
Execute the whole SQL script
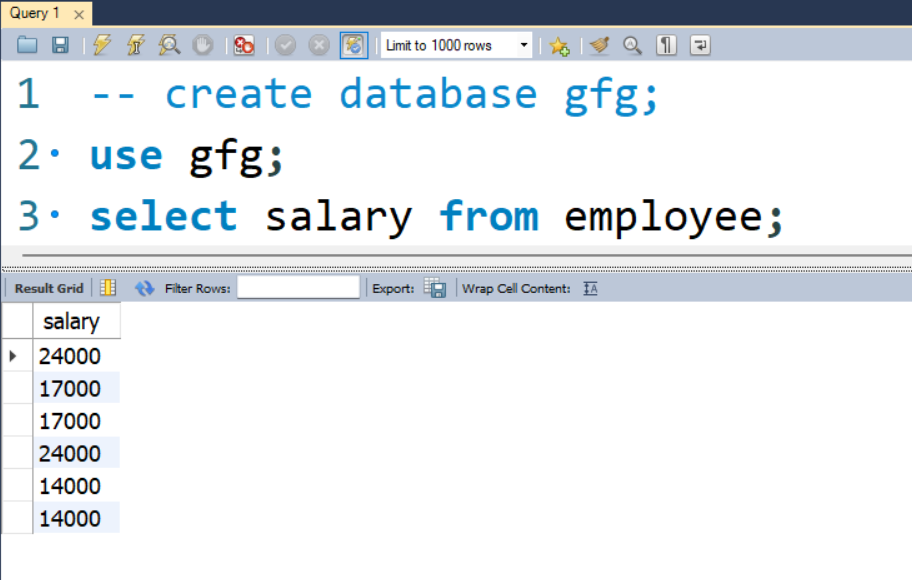point(102,45)
